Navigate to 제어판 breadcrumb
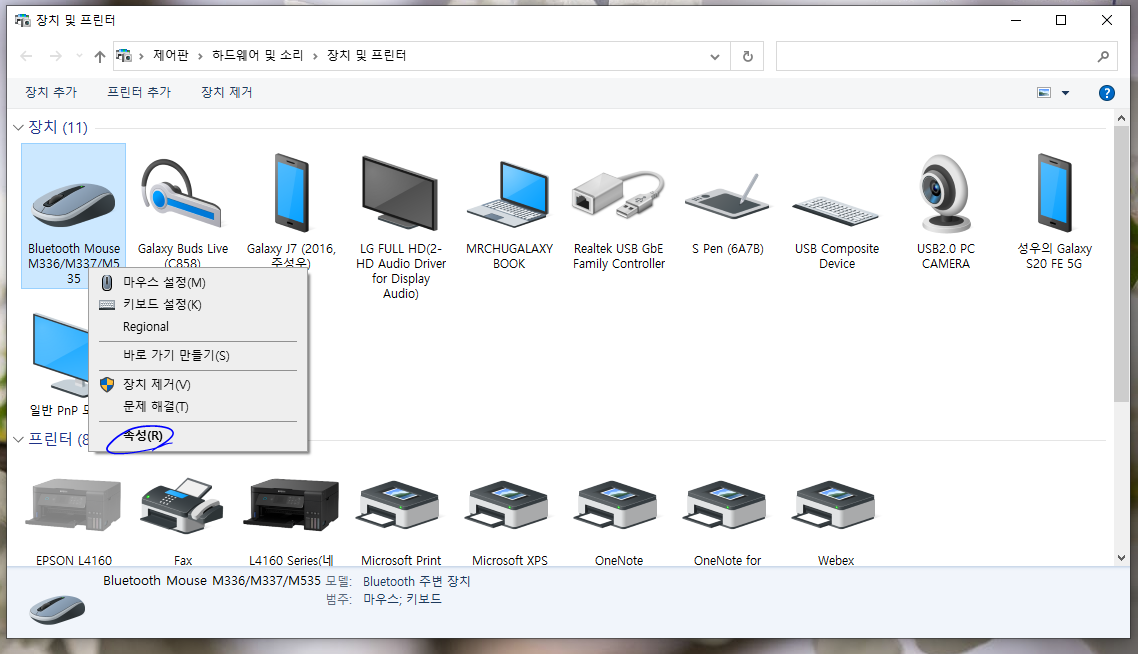The image size is (1138, 654). click(x=171, y=55)
